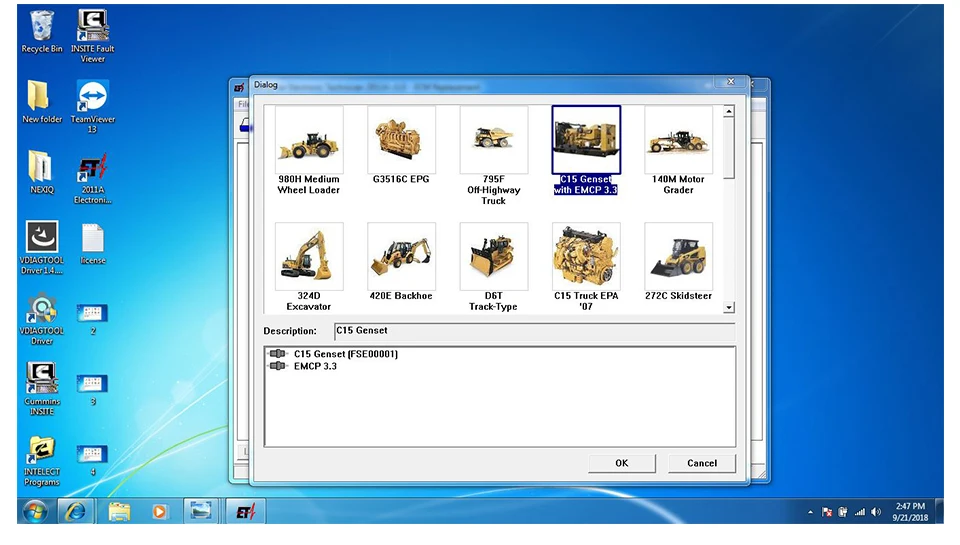Click the ECM icon beside EMCP 3.3
This screenshot has height=545, width=960.
coord(278,366)
